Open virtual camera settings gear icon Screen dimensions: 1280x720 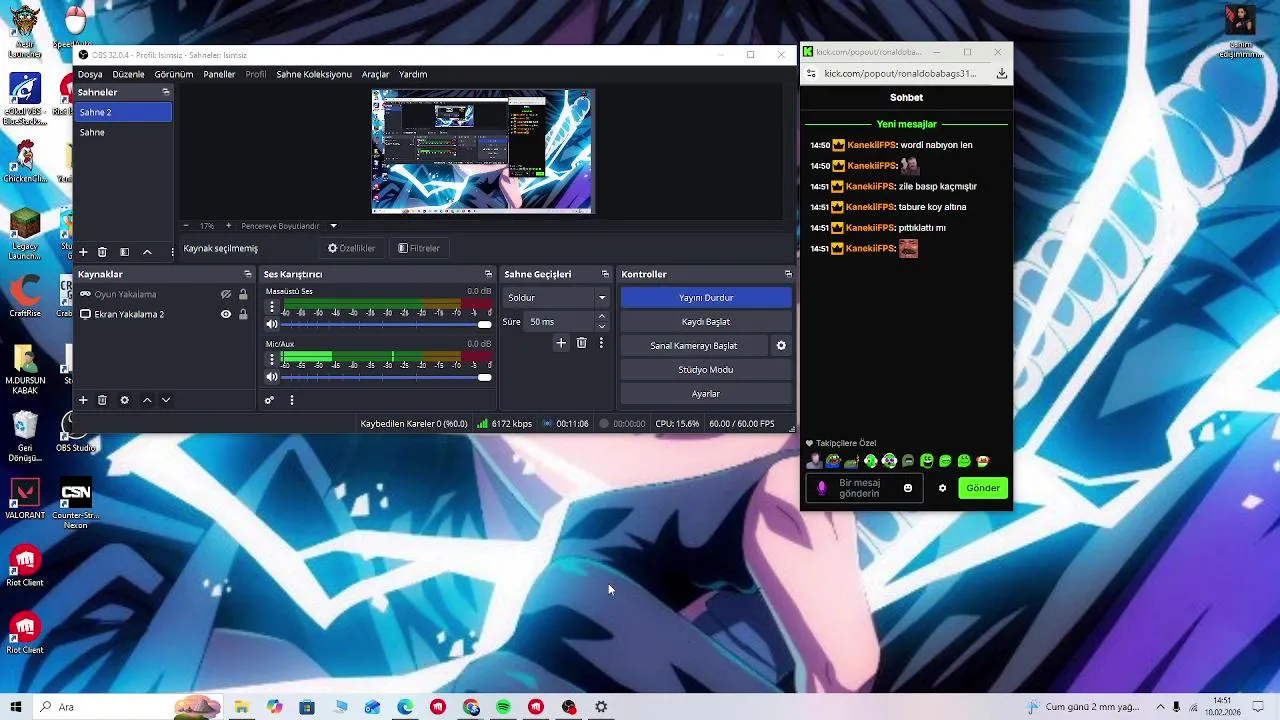coord(781,346)
